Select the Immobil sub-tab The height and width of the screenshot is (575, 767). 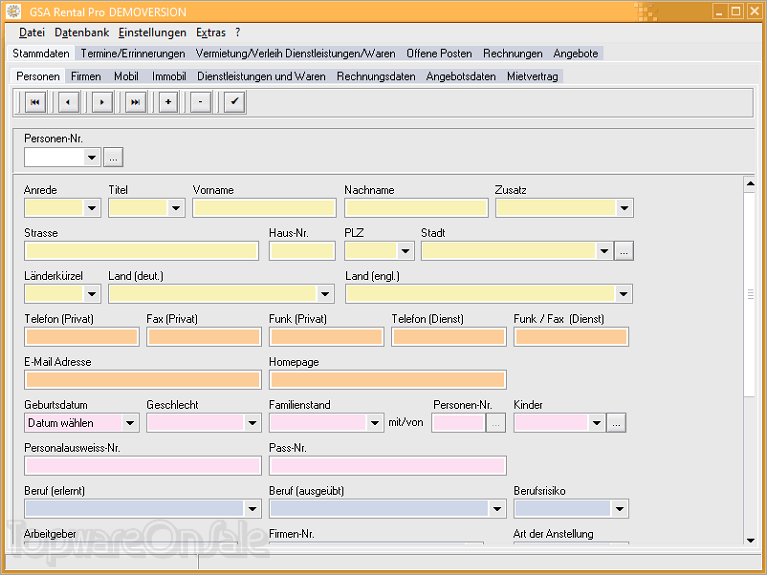[x=169, y=76]
